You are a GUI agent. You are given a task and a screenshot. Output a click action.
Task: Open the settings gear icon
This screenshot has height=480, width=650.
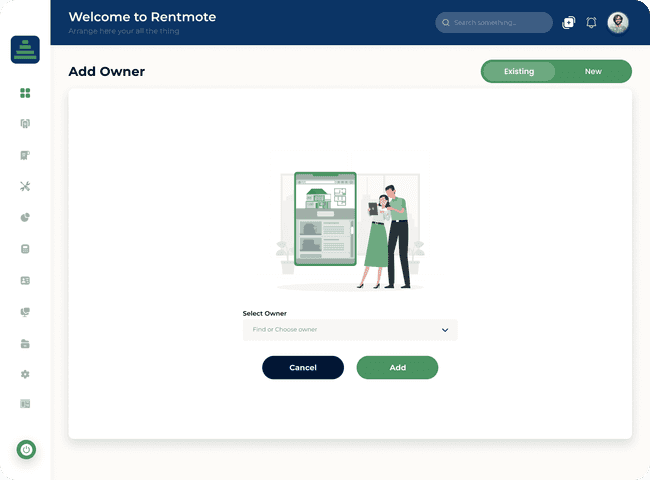click(x=25, y=374)
